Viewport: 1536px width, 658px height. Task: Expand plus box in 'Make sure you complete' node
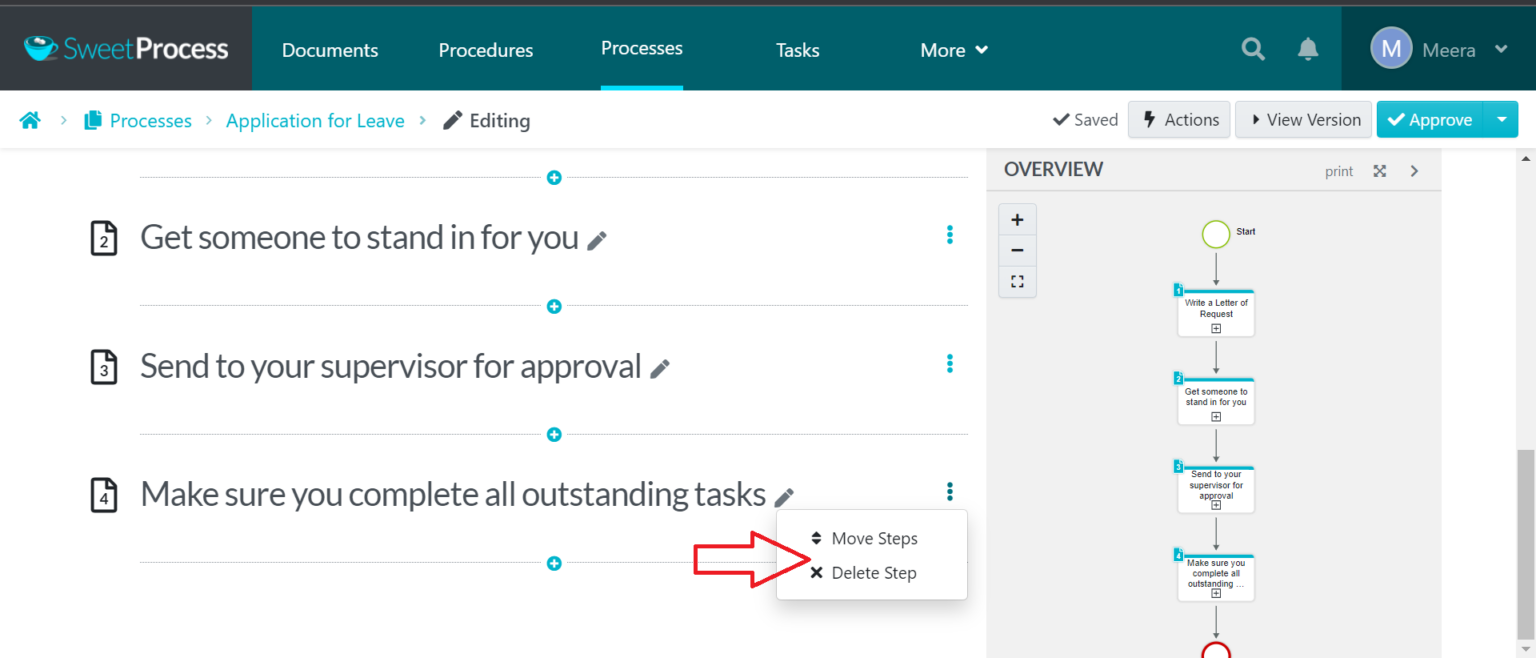coord(1216,593)
